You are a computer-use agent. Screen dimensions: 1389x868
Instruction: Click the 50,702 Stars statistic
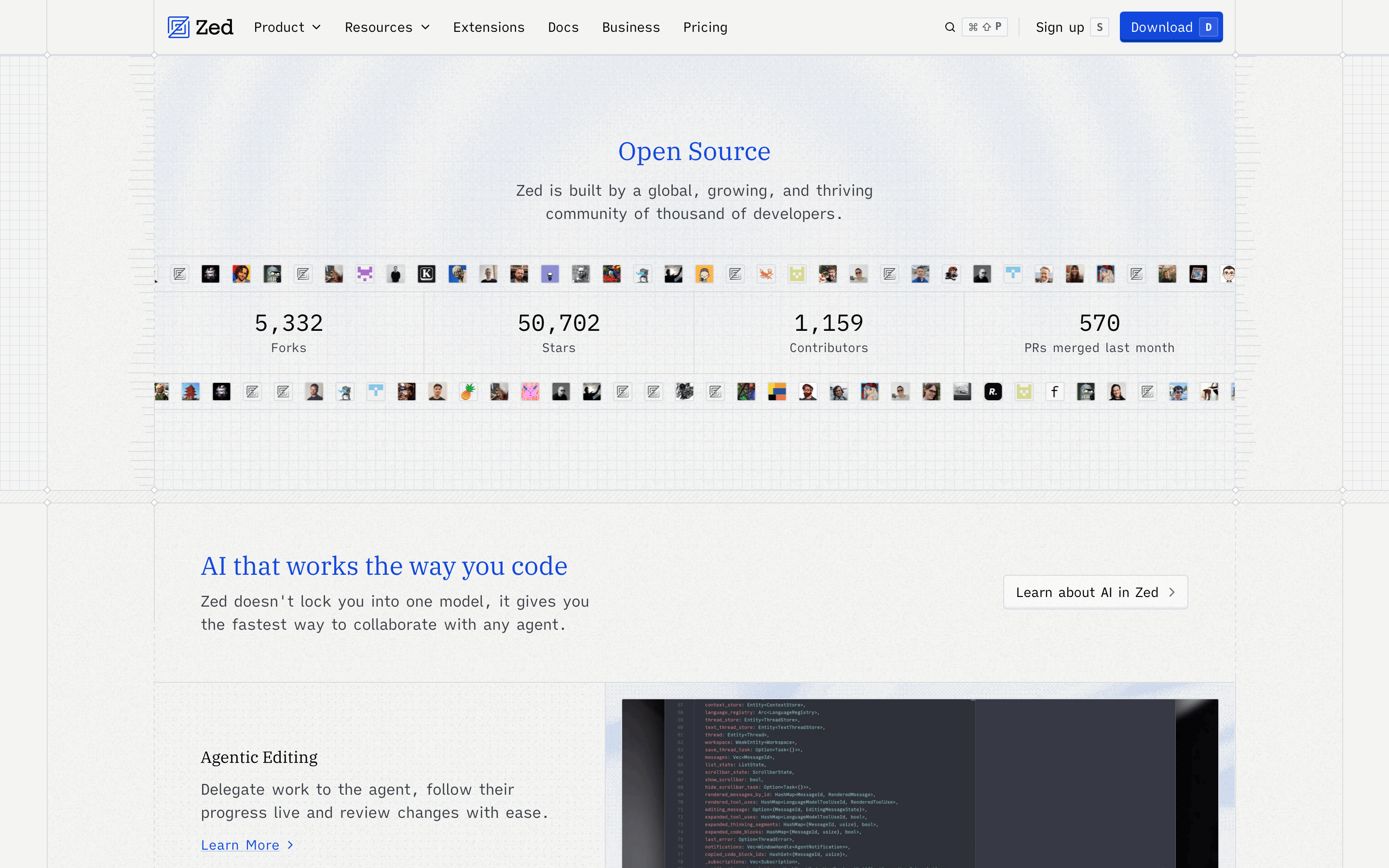click(558, 332)
